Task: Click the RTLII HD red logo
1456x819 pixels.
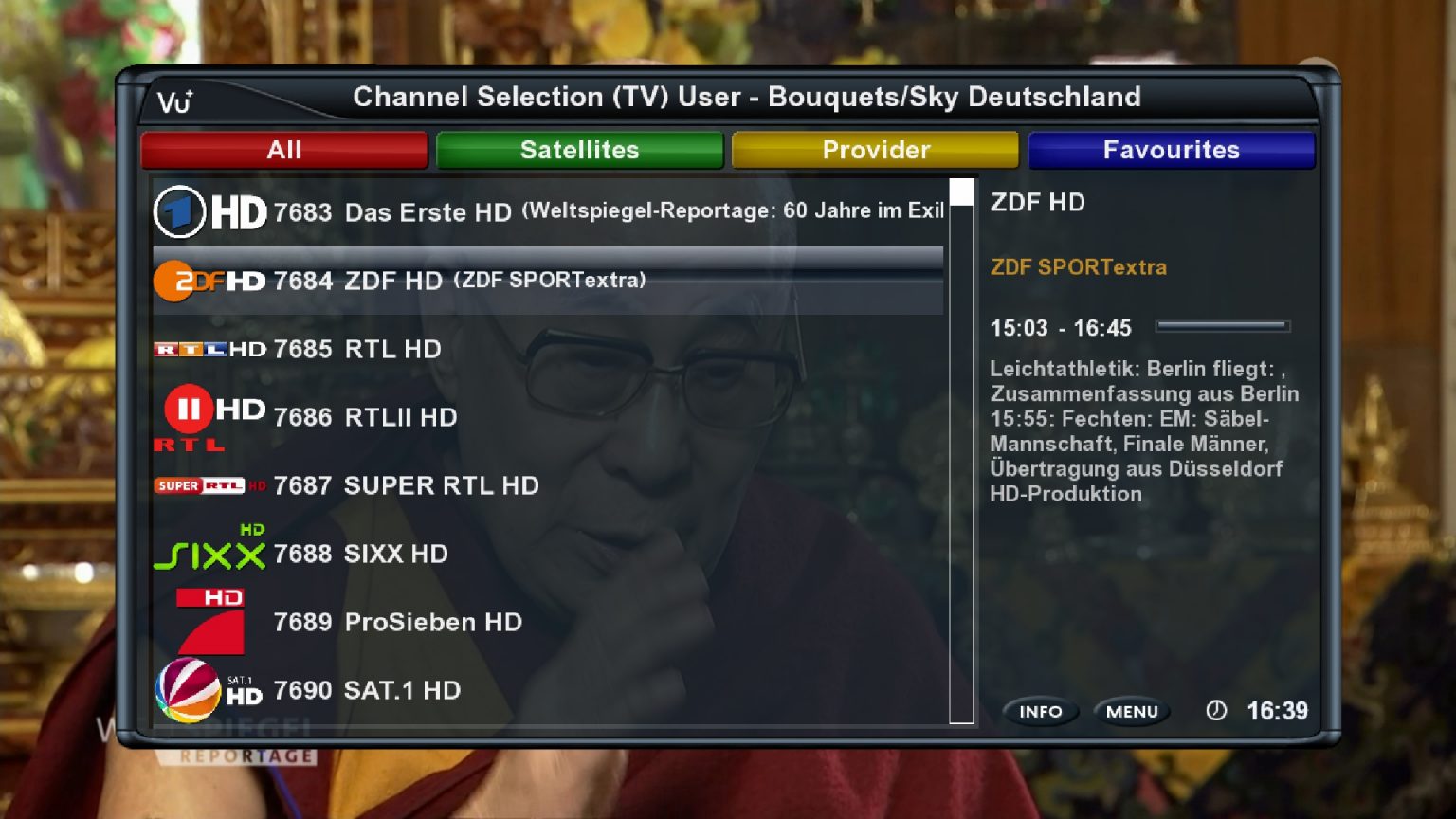Action: pyautogui.click(x=209, y=417)
